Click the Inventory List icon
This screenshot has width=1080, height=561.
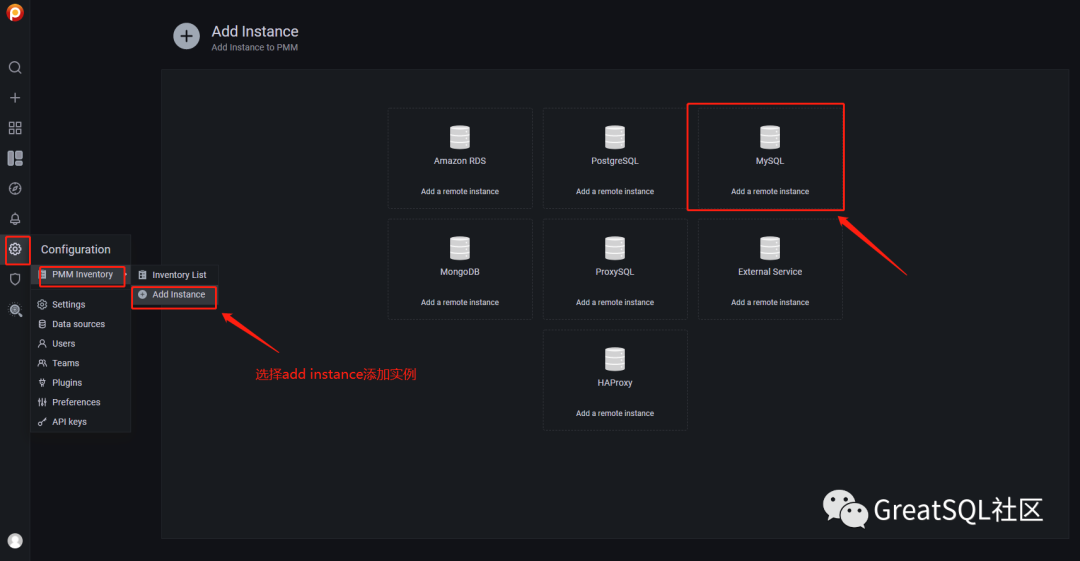[x=143, y=275]
